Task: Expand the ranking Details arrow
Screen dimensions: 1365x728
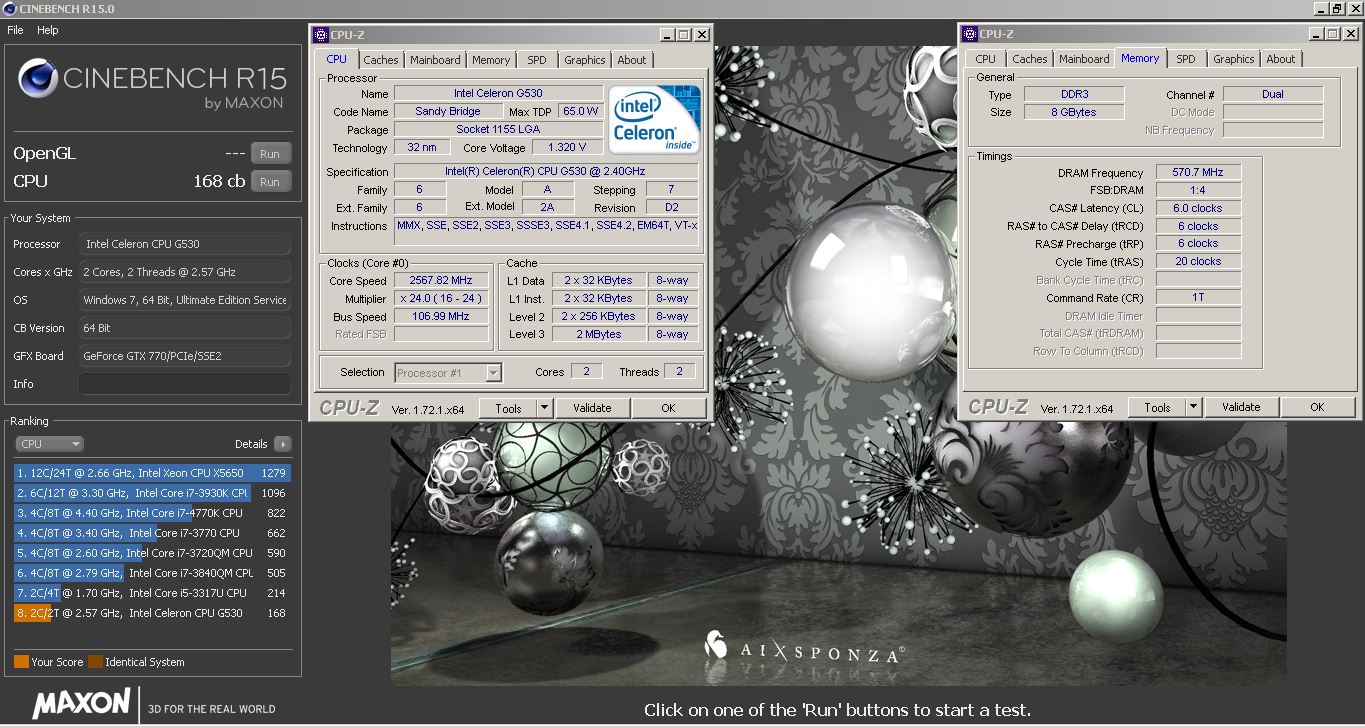Action: (x=282, y=444)
